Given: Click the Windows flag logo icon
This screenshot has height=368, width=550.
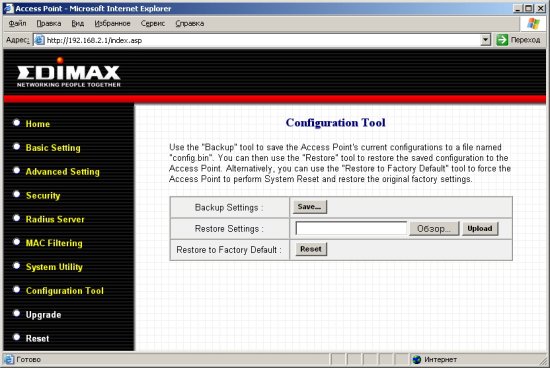Looking at the screenshot, I should point(533,24).
